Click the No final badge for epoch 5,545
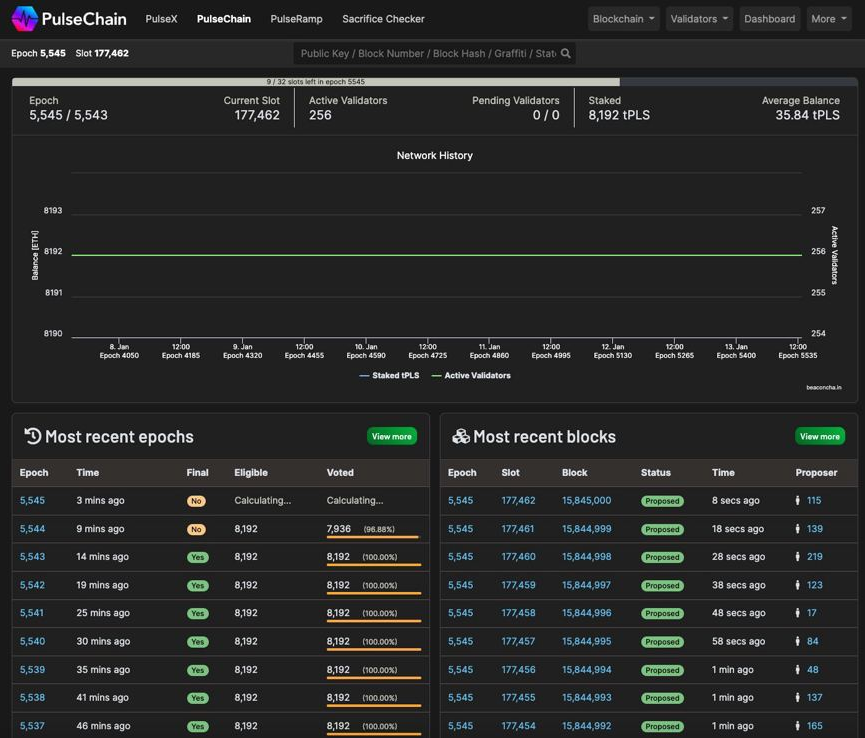This screenshot has width=865, height=738. click(196, 501)
